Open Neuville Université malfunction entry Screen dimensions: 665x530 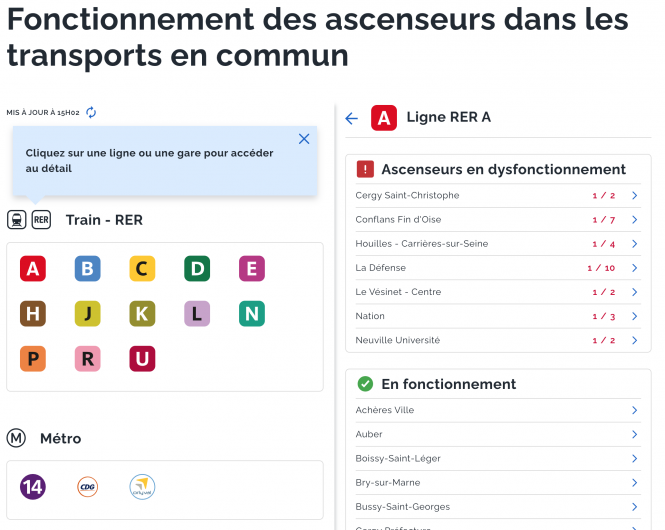pyautogui.click(x=498, y=340)
